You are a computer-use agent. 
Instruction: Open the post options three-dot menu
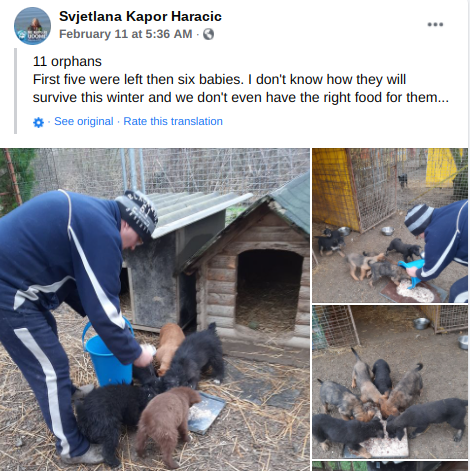tap(435, 24)
